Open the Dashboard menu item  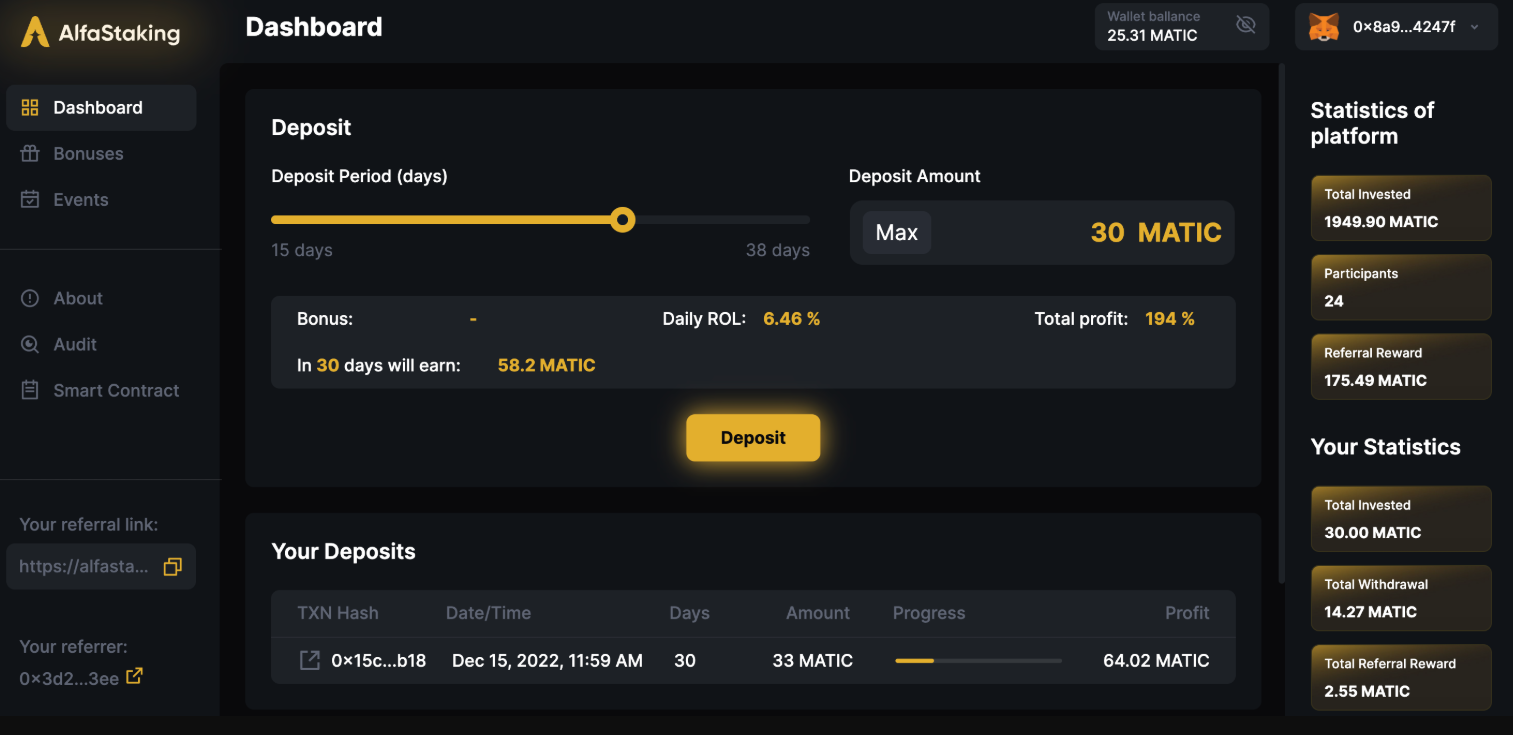pos(98,108)
